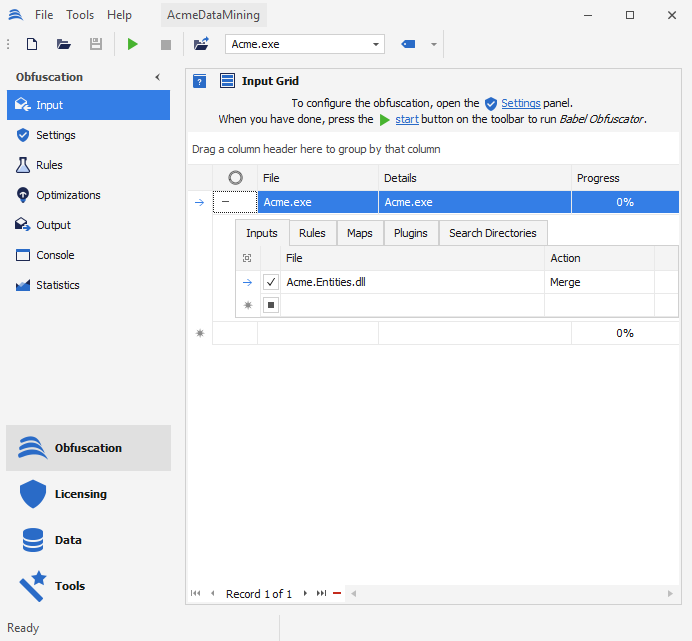Open Optimizations in the sidebar
Viewport: 692px width, 641px height.
click(68, 195)
